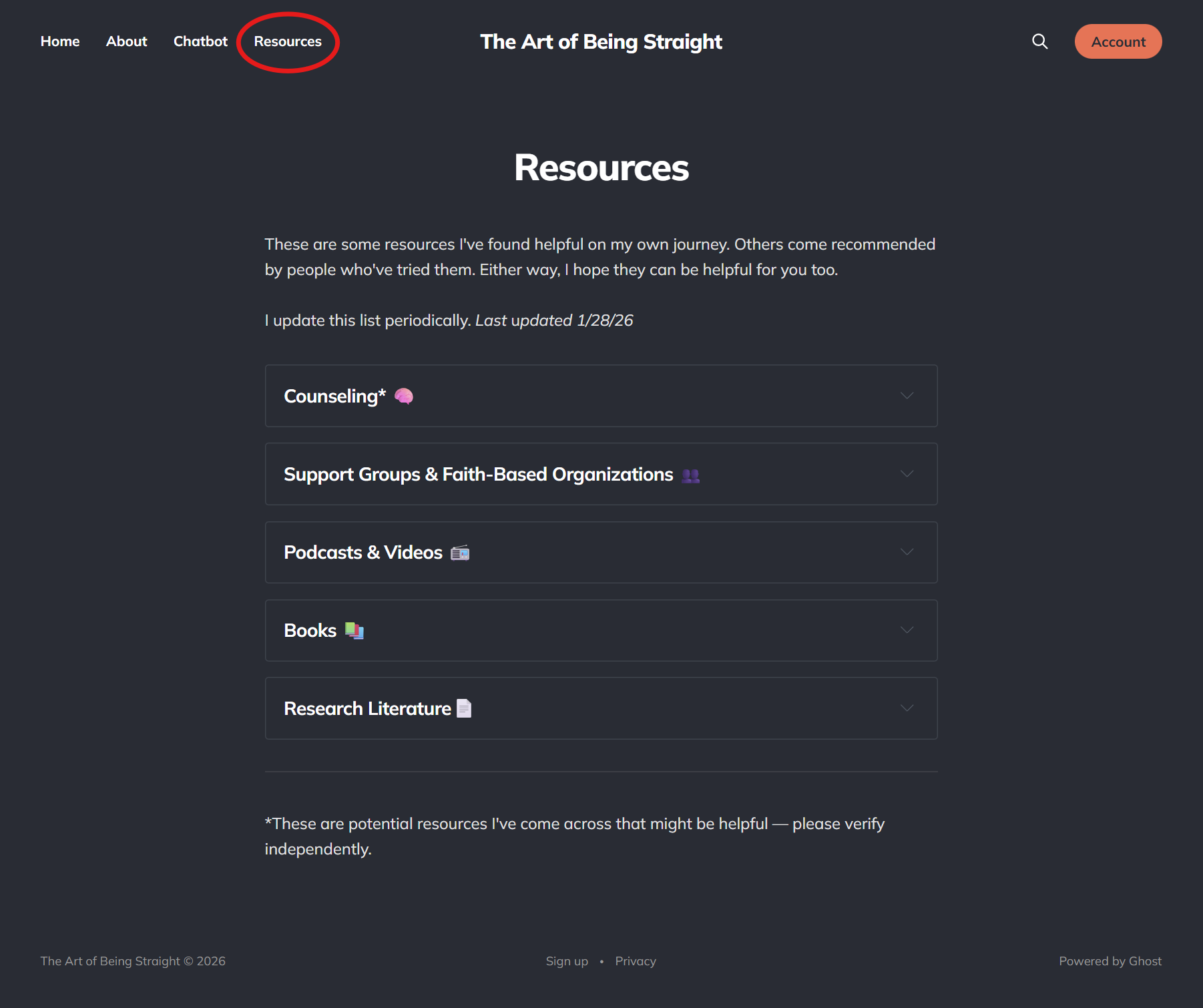Open the Privacy footer link
1203x1008 pixels.
click(x=636, y=961)
